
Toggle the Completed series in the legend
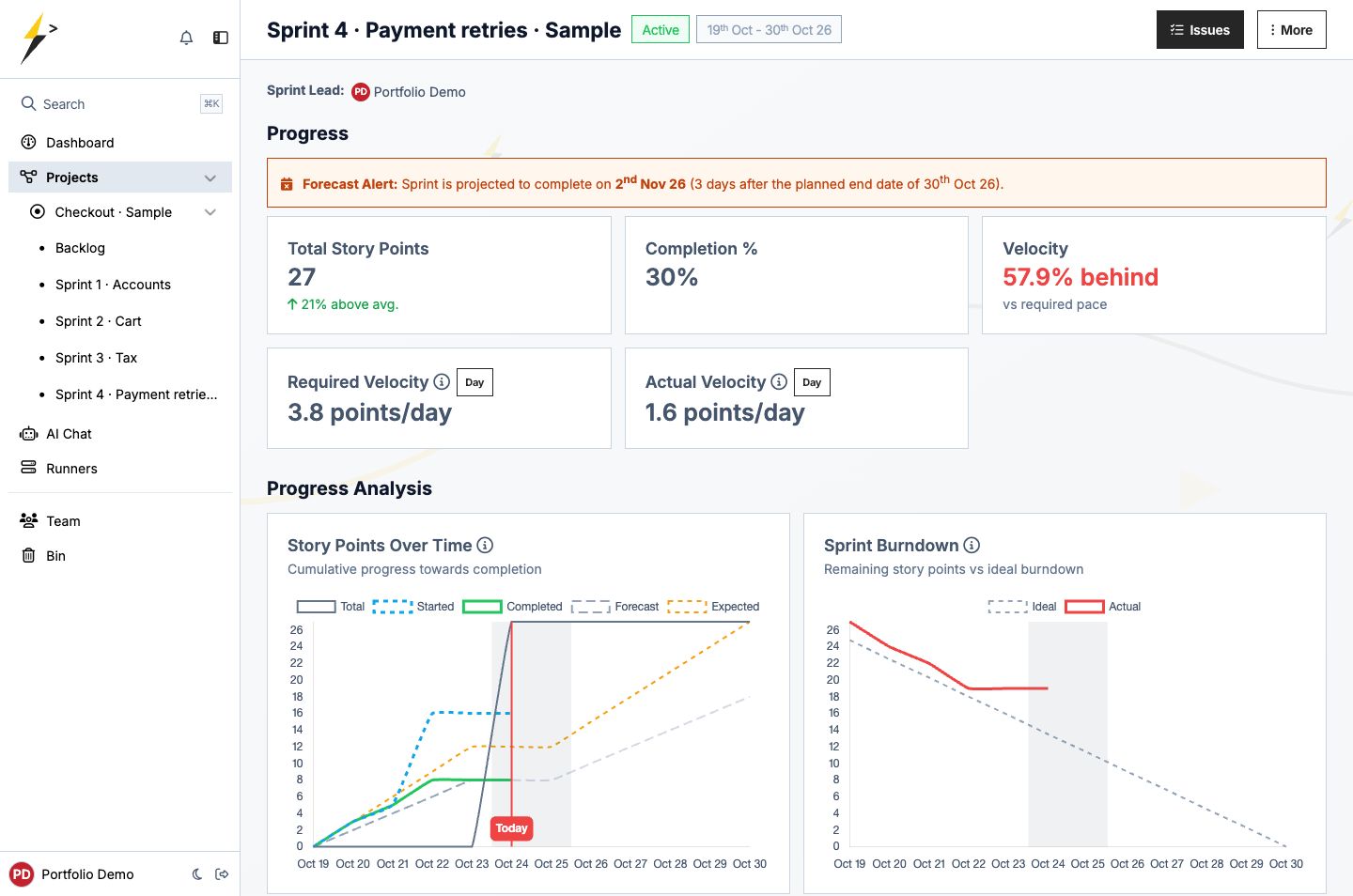[x=513, y=607]
